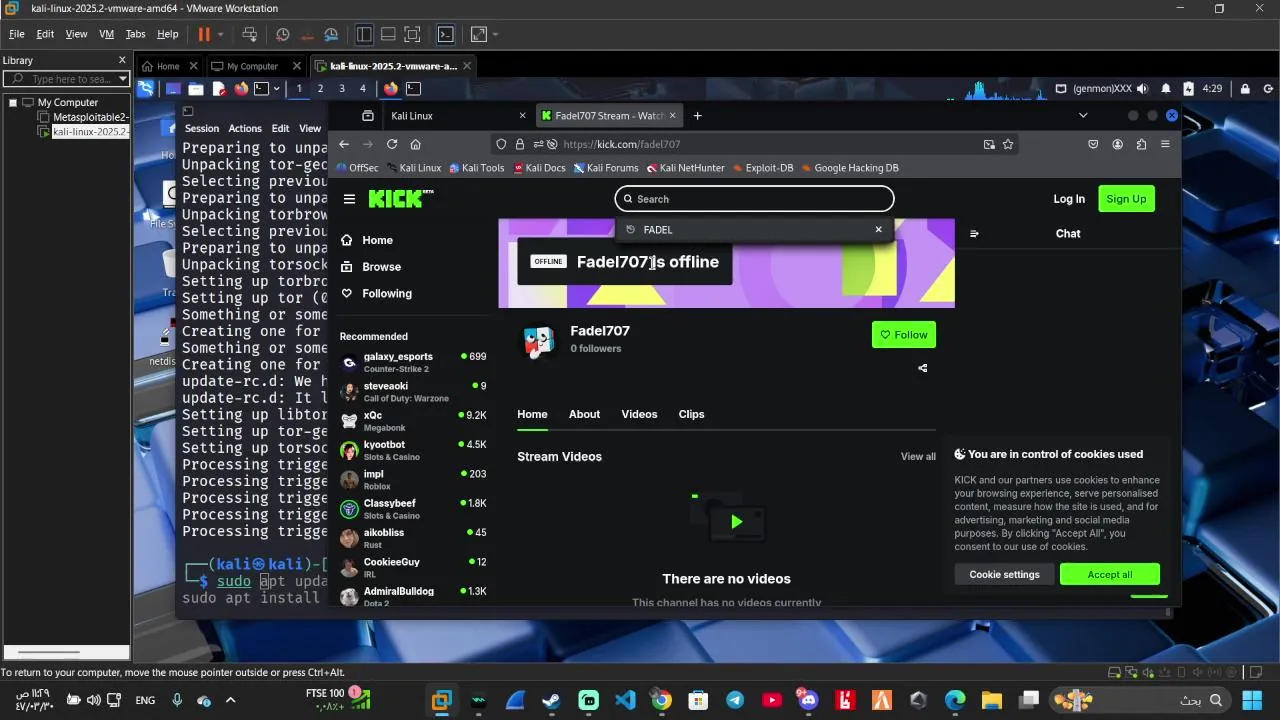The image size is (1280, 720).
Task: Open terminal Session menu
Action: pyautogui.click(x=201, y=128)
